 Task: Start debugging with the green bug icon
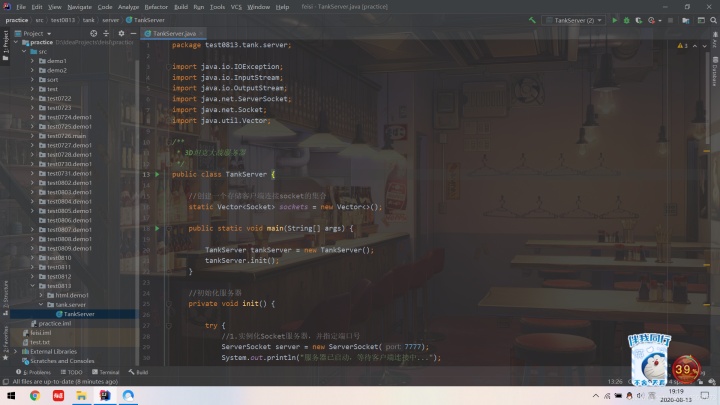[x=626, y=20]
